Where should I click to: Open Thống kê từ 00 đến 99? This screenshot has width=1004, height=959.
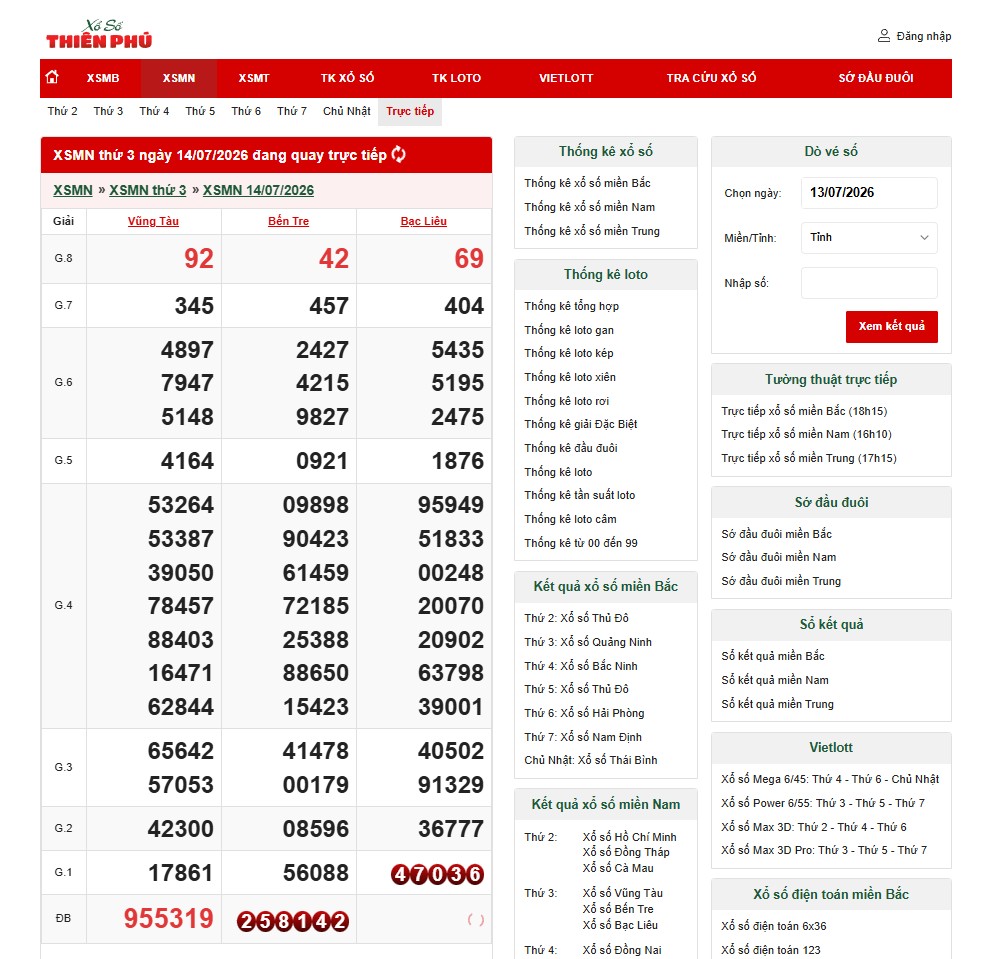(581, 543)
